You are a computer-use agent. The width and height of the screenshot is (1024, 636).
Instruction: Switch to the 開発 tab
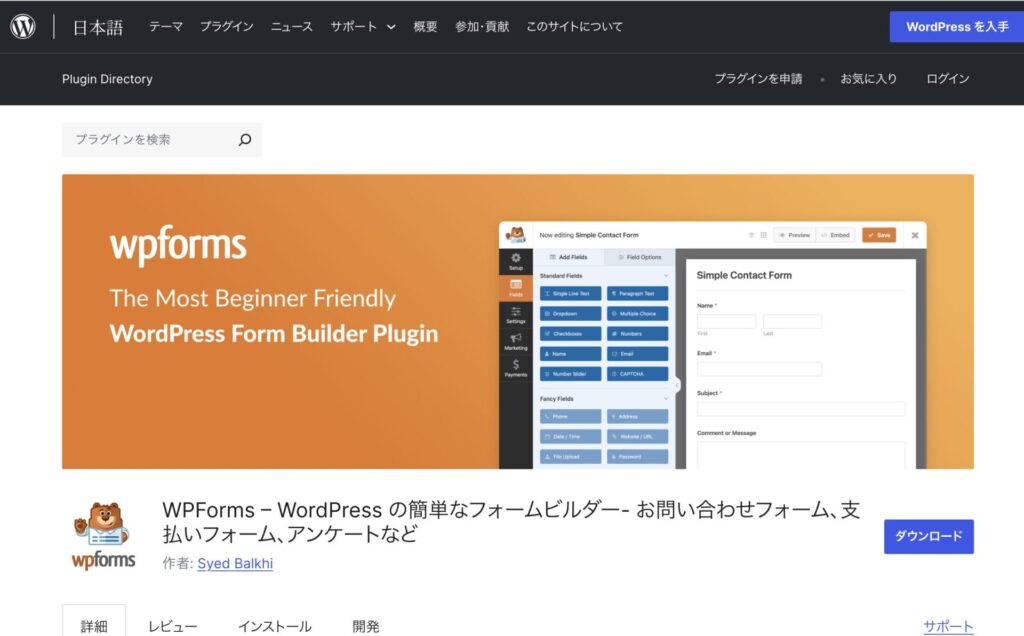coord(366,626)
